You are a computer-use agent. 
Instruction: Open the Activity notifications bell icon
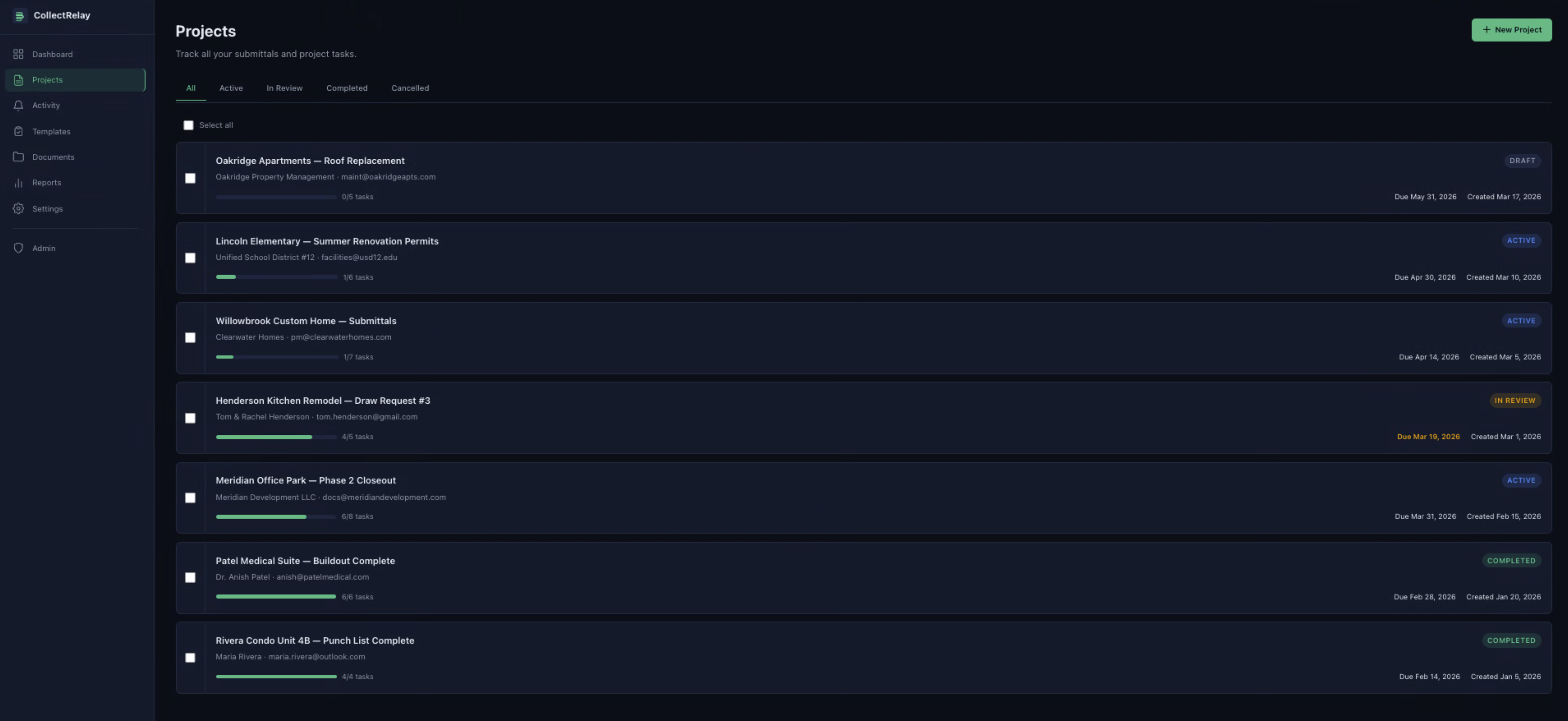click(18, 105)
